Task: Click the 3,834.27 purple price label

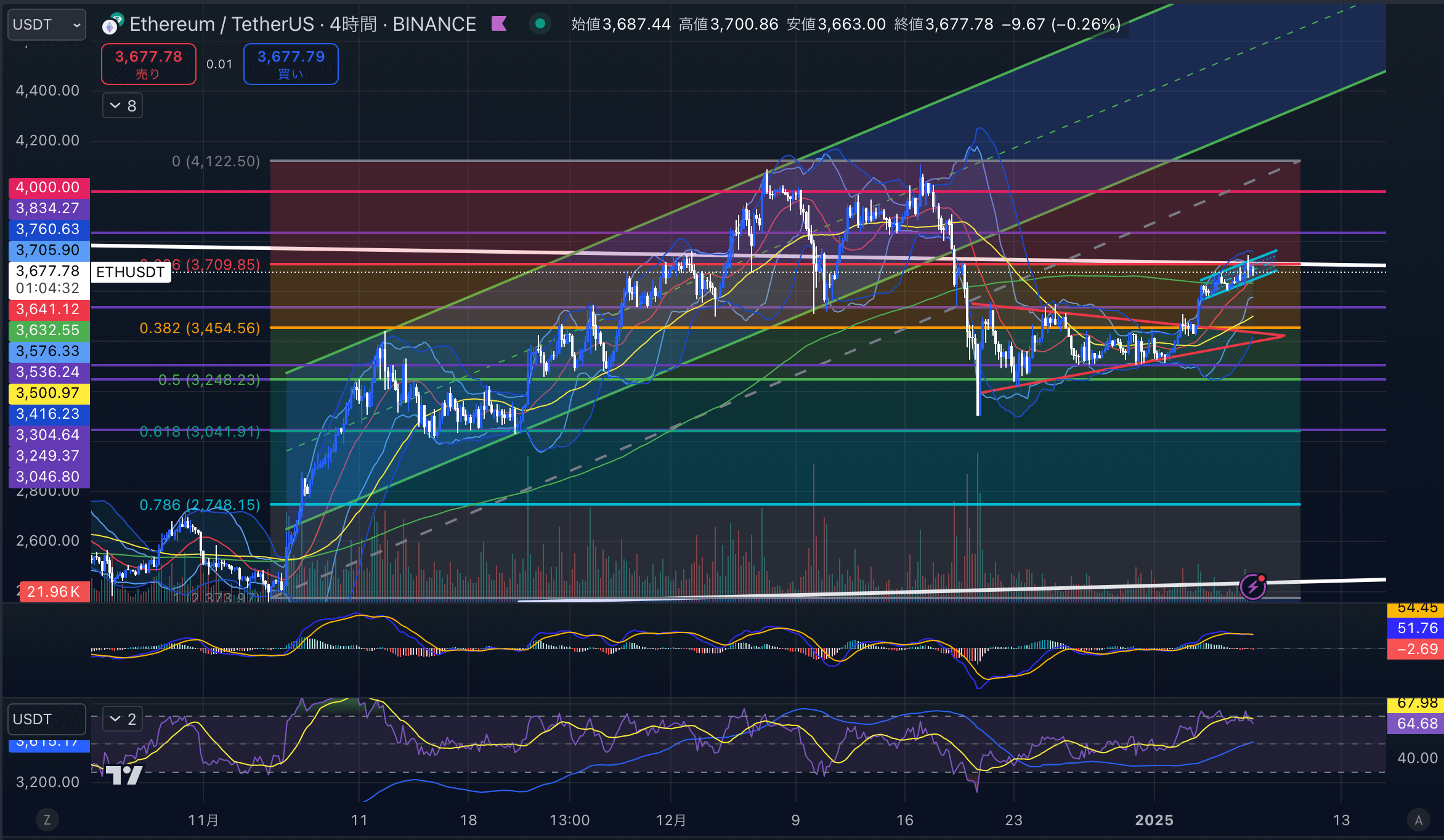Action: point(49,208)
